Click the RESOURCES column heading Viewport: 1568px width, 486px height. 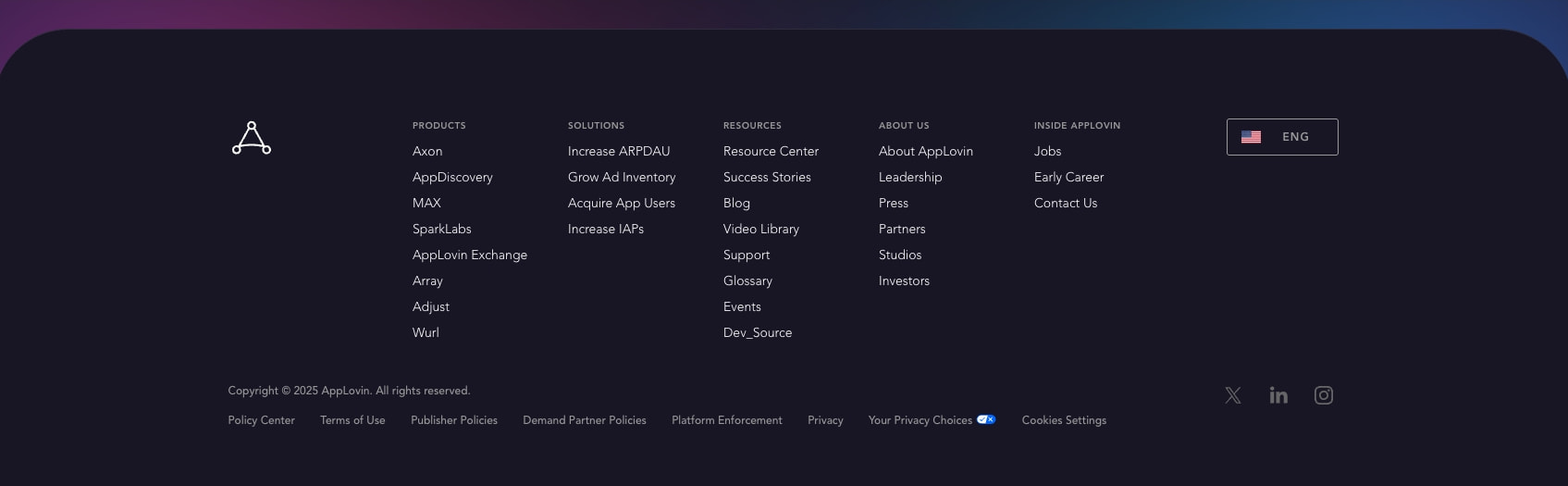tap(752, 125)
